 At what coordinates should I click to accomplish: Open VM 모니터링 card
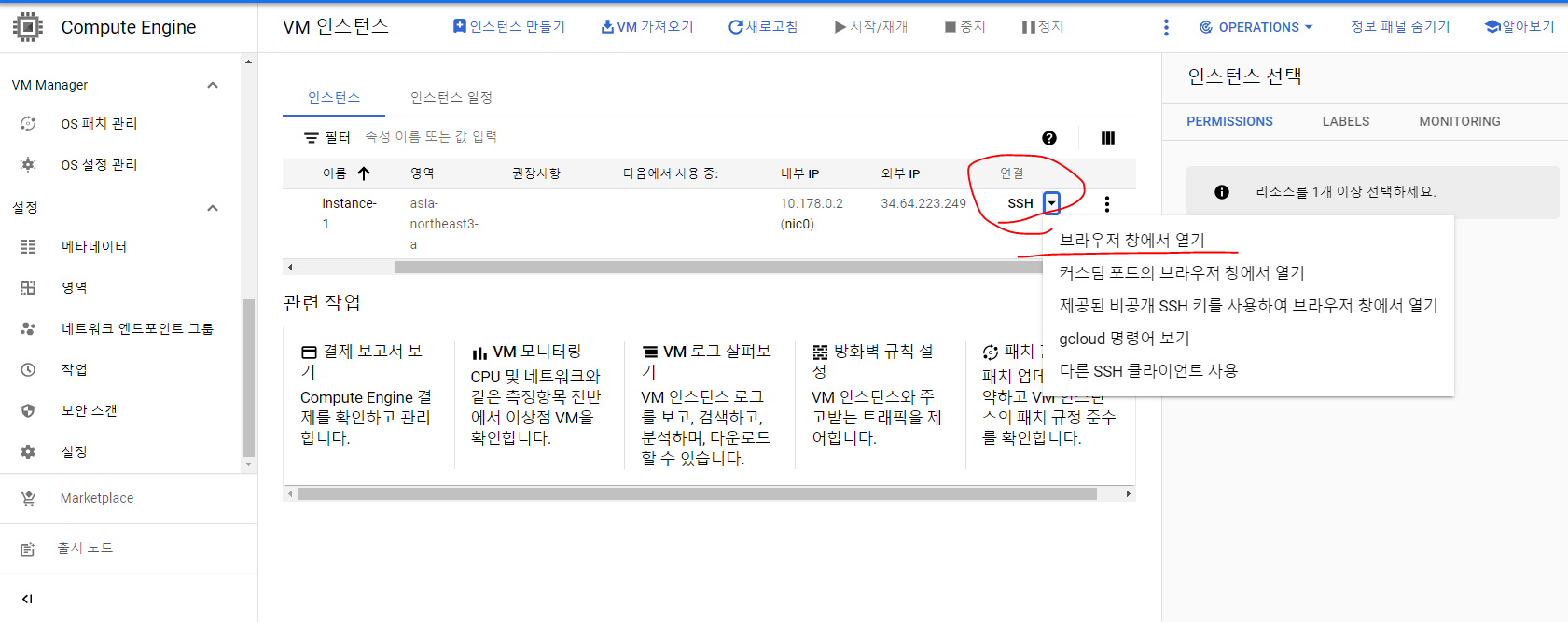(538, 394)
